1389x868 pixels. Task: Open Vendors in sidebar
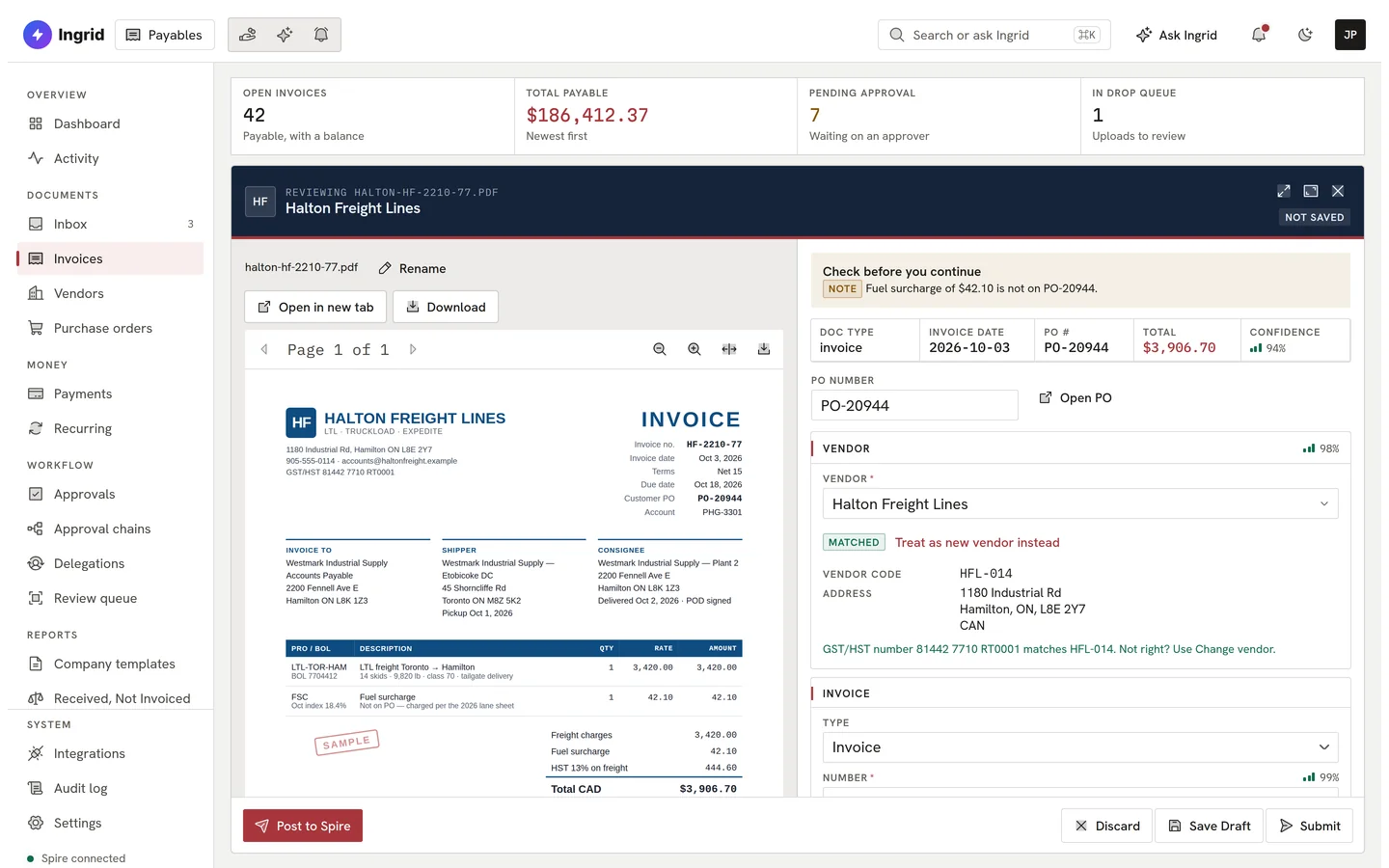tap(110, 293)
